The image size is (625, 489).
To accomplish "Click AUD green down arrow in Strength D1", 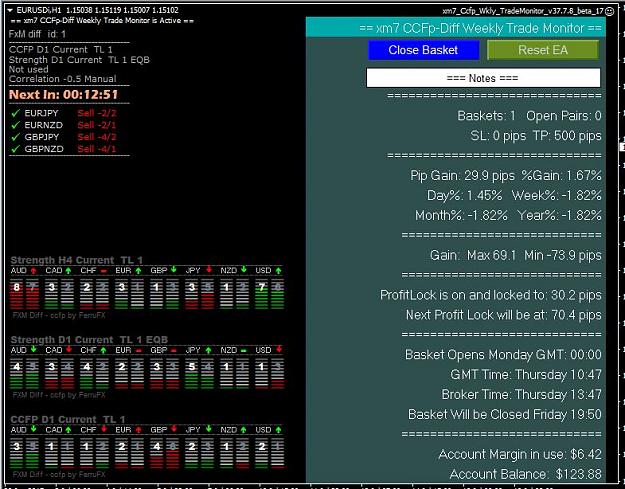I will [x=33, y=350].
